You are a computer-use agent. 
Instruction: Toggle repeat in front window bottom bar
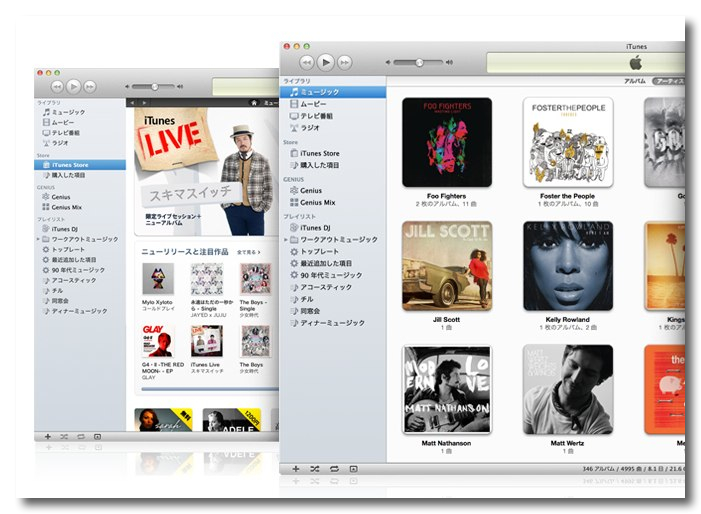334,469
